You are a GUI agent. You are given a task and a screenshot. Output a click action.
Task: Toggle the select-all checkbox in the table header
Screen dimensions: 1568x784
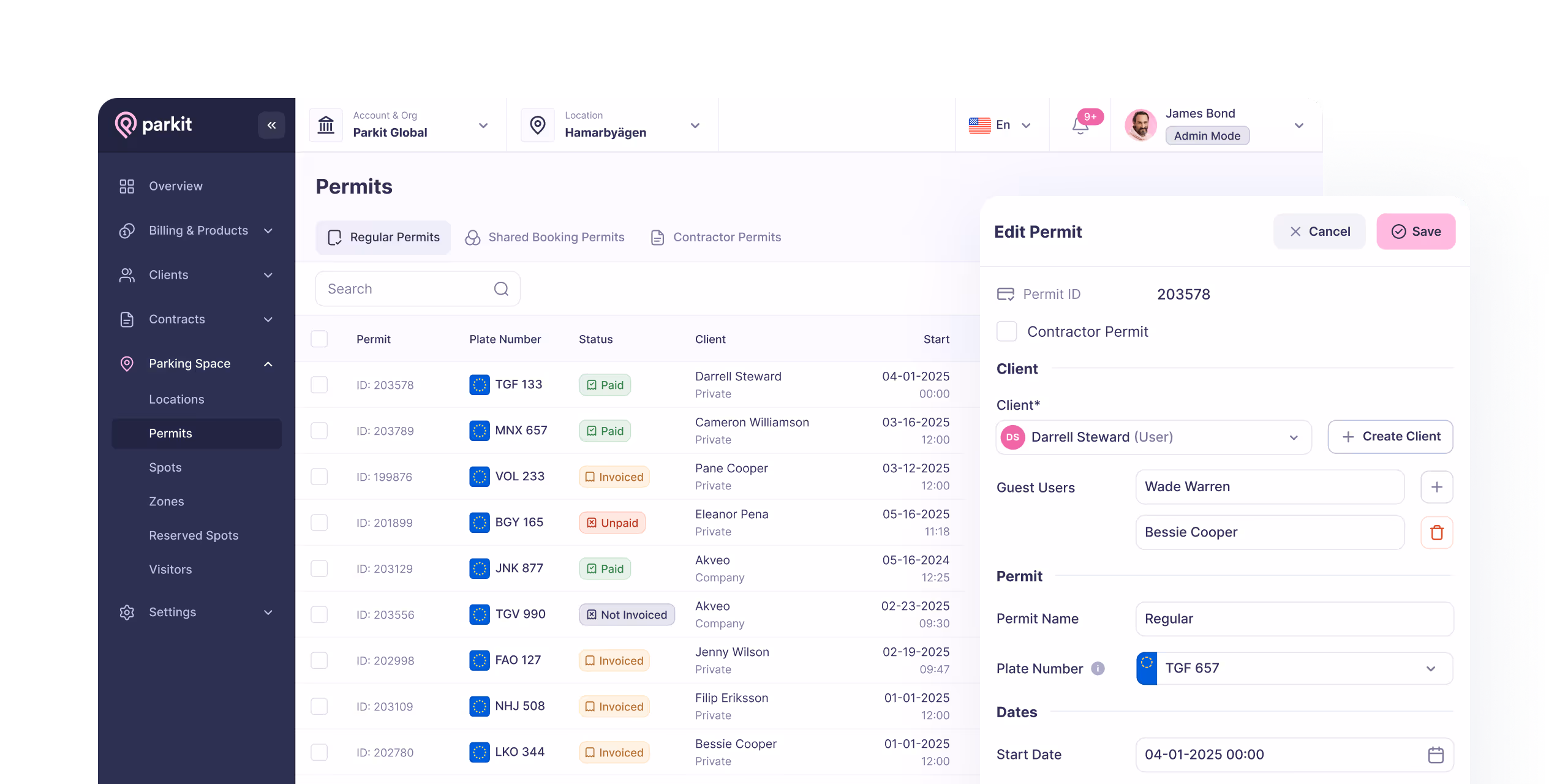319,339
